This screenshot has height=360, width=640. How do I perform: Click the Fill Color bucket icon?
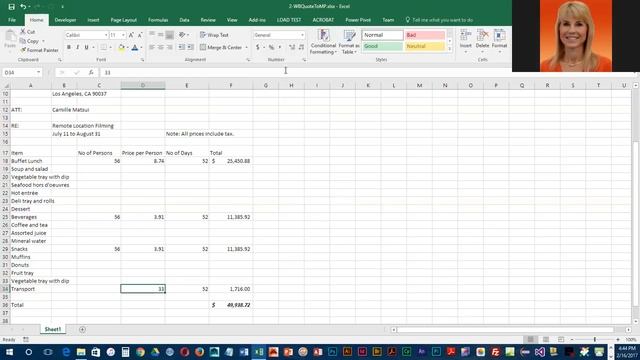121,47
